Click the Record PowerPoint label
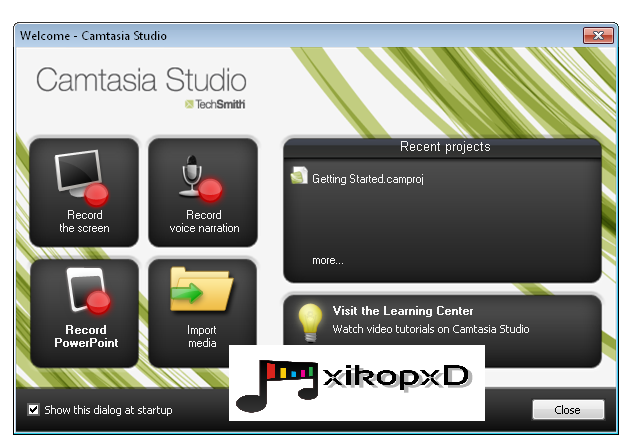This screenshot has width=621, height=436. click(86, 336)
